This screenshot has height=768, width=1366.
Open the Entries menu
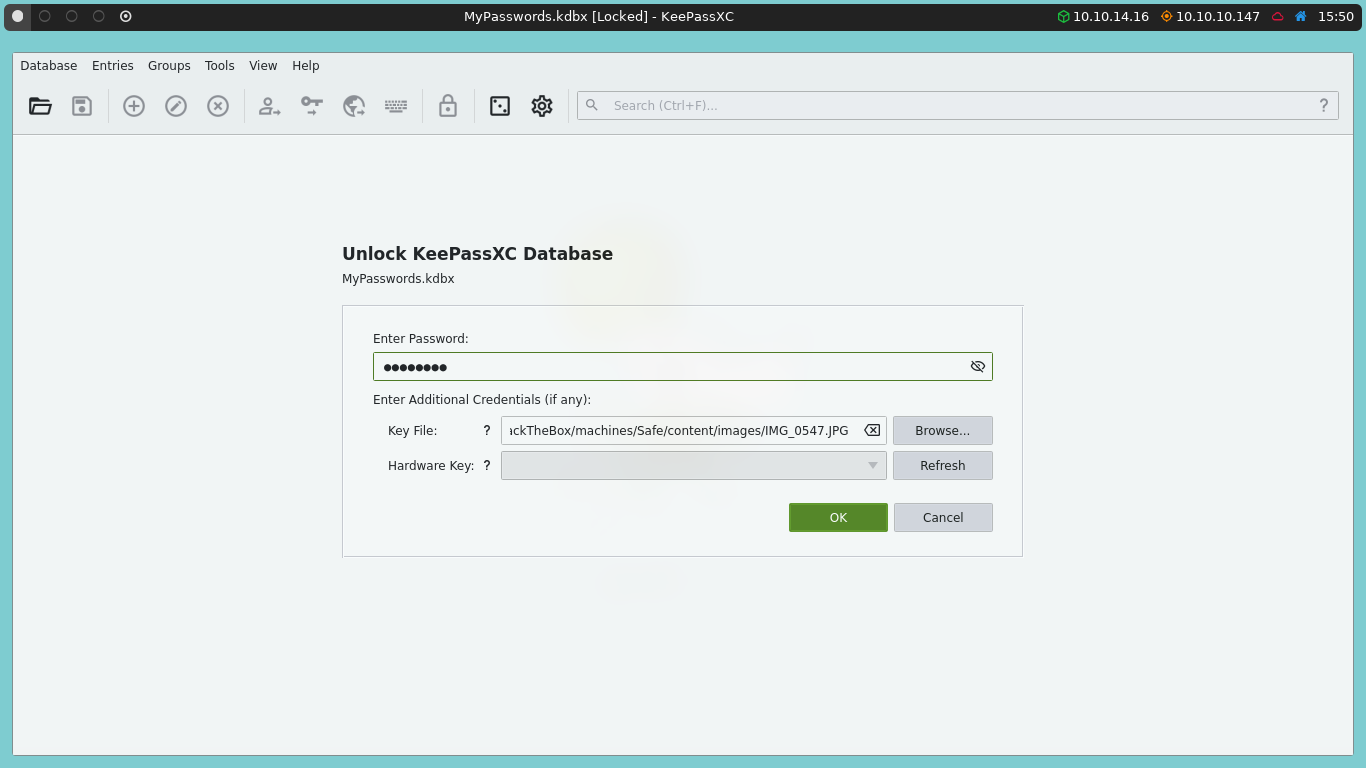[x=113, y=66]
